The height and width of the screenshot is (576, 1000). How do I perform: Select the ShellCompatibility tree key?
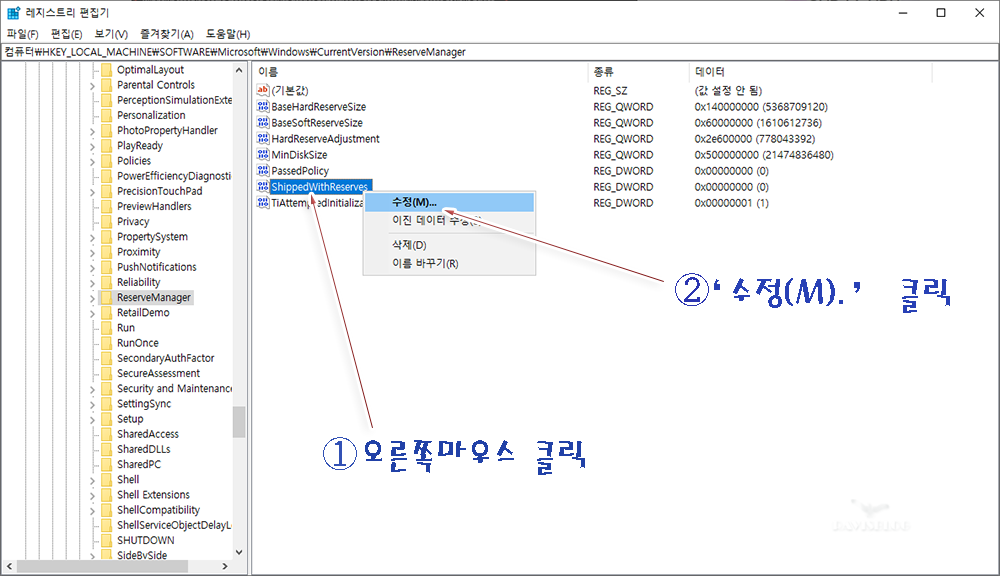(x=158, y=510)
